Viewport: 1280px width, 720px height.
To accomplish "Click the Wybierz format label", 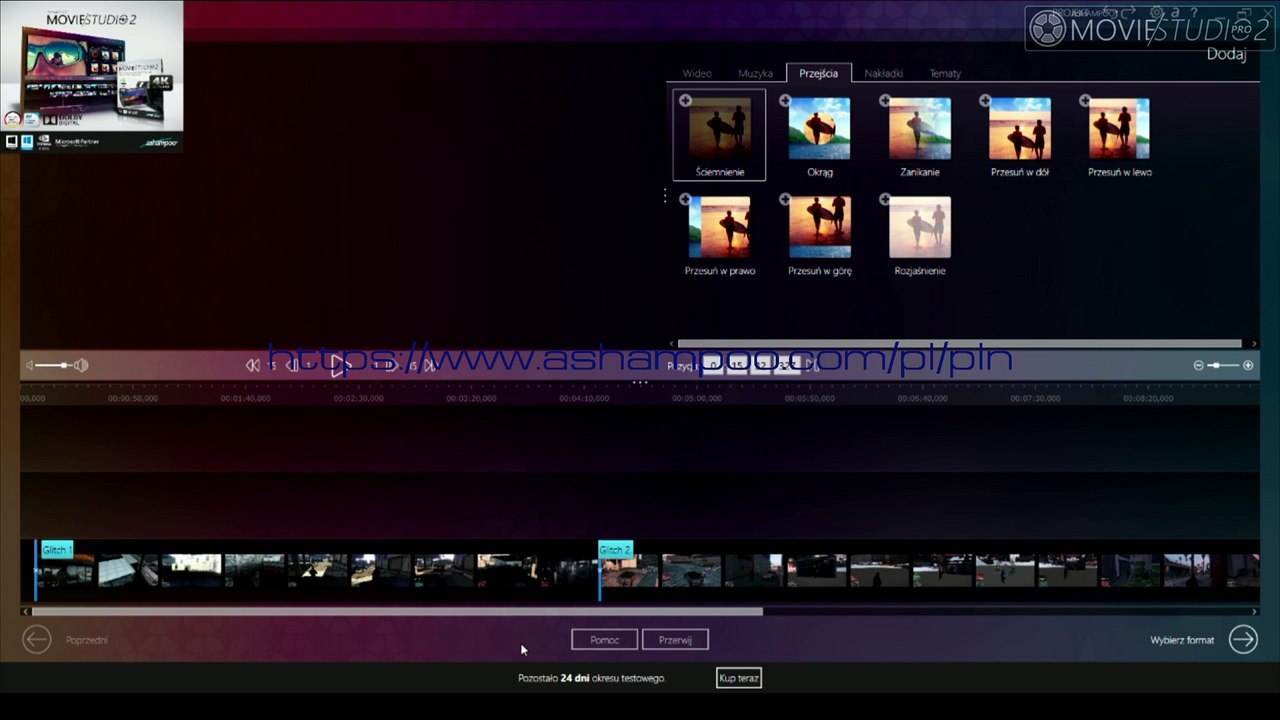I will [x=1182, y=640].
